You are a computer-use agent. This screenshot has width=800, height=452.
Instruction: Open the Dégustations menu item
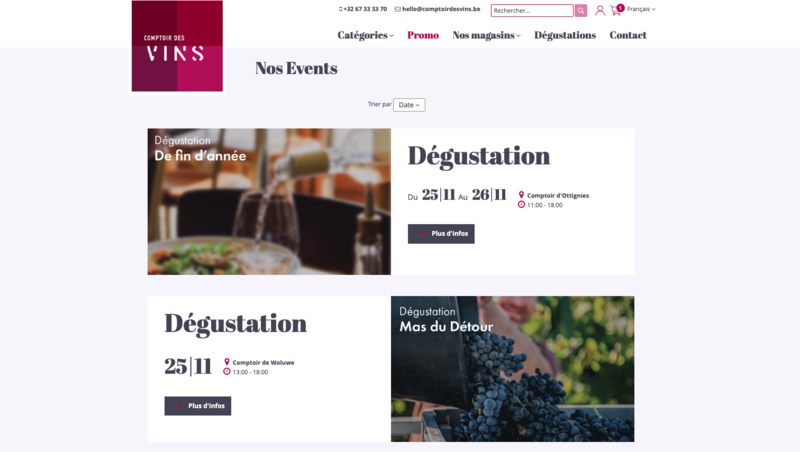click(x=565, y=35)
